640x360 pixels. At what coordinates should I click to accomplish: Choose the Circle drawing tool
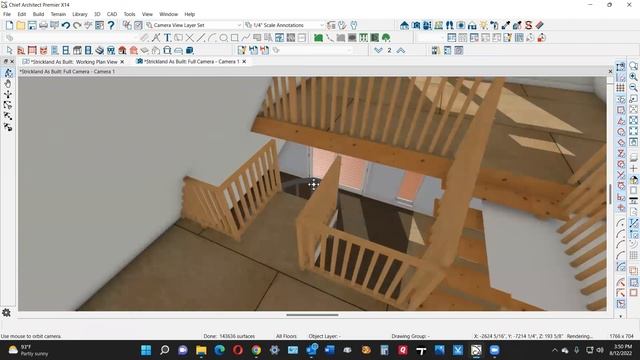click(x=223, y=38)
